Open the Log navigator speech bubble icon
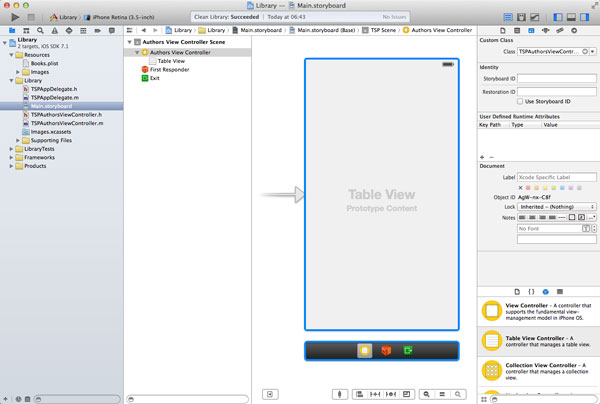600x404 pixels. coord(112,31)
